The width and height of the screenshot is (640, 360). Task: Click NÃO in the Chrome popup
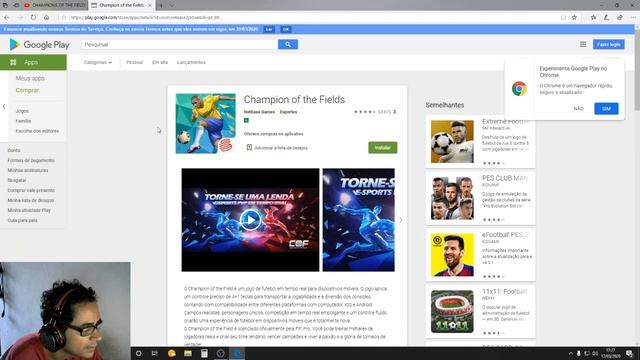pyautogui.click(x=578, y=109)
